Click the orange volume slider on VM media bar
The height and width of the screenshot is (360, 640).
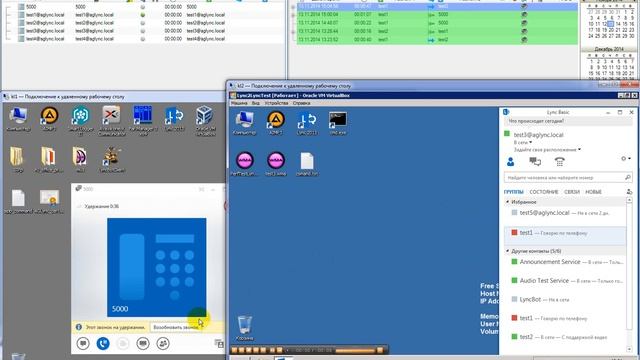pyautogui.click(x=355, y=350)
